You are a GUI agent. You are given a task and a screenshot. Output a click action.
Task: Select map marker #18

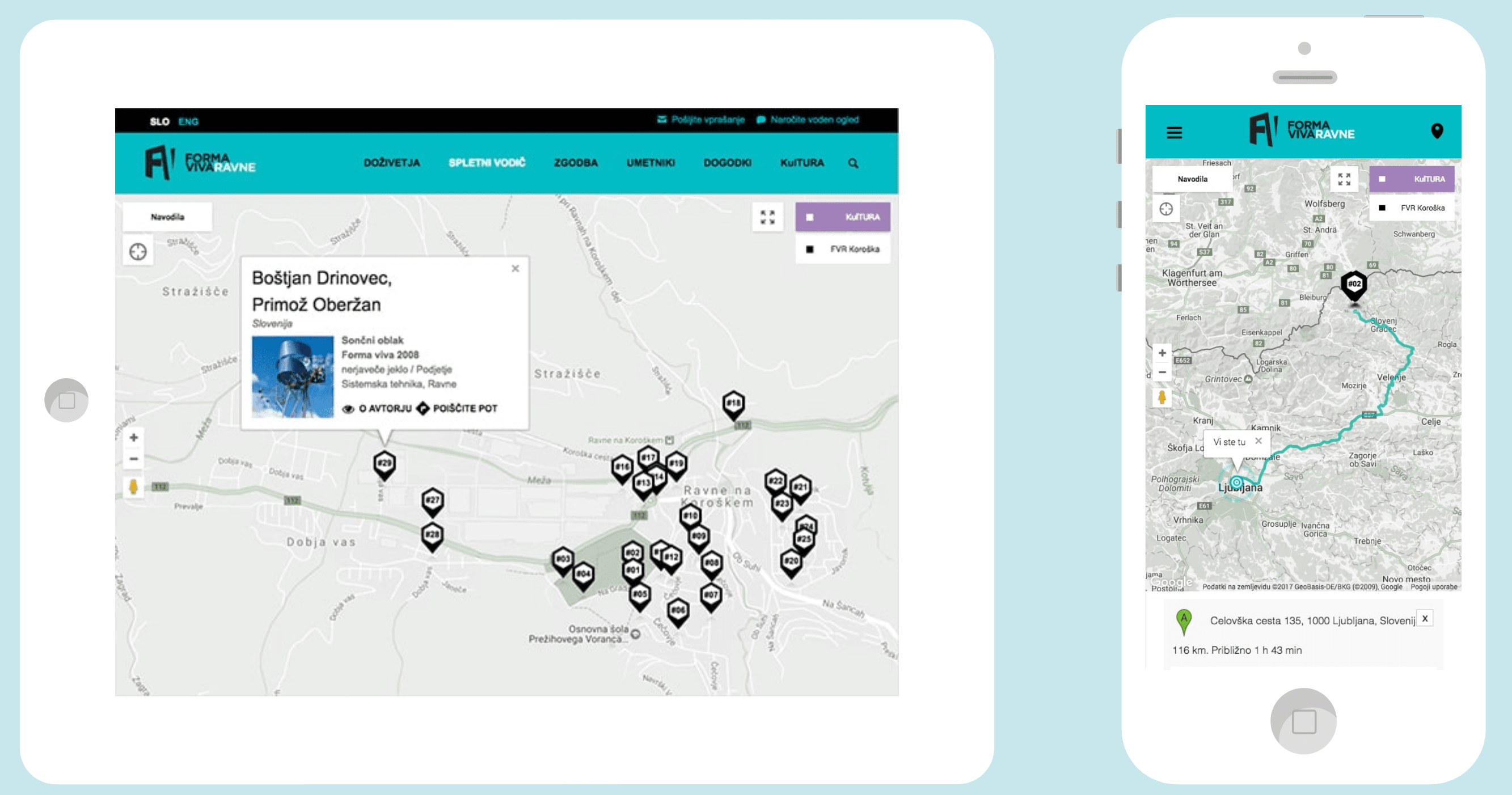tap(733, 404)
